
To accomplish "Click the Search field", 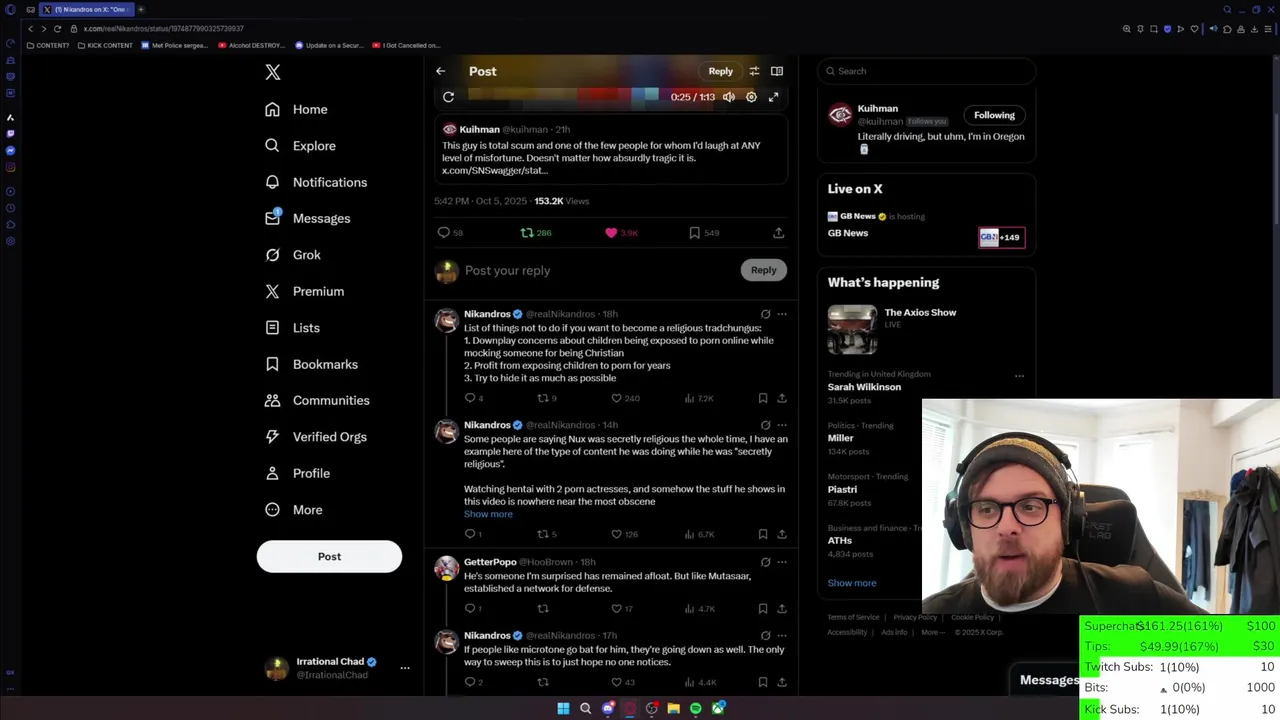I will pyautogui.click(x=927, y=71).
